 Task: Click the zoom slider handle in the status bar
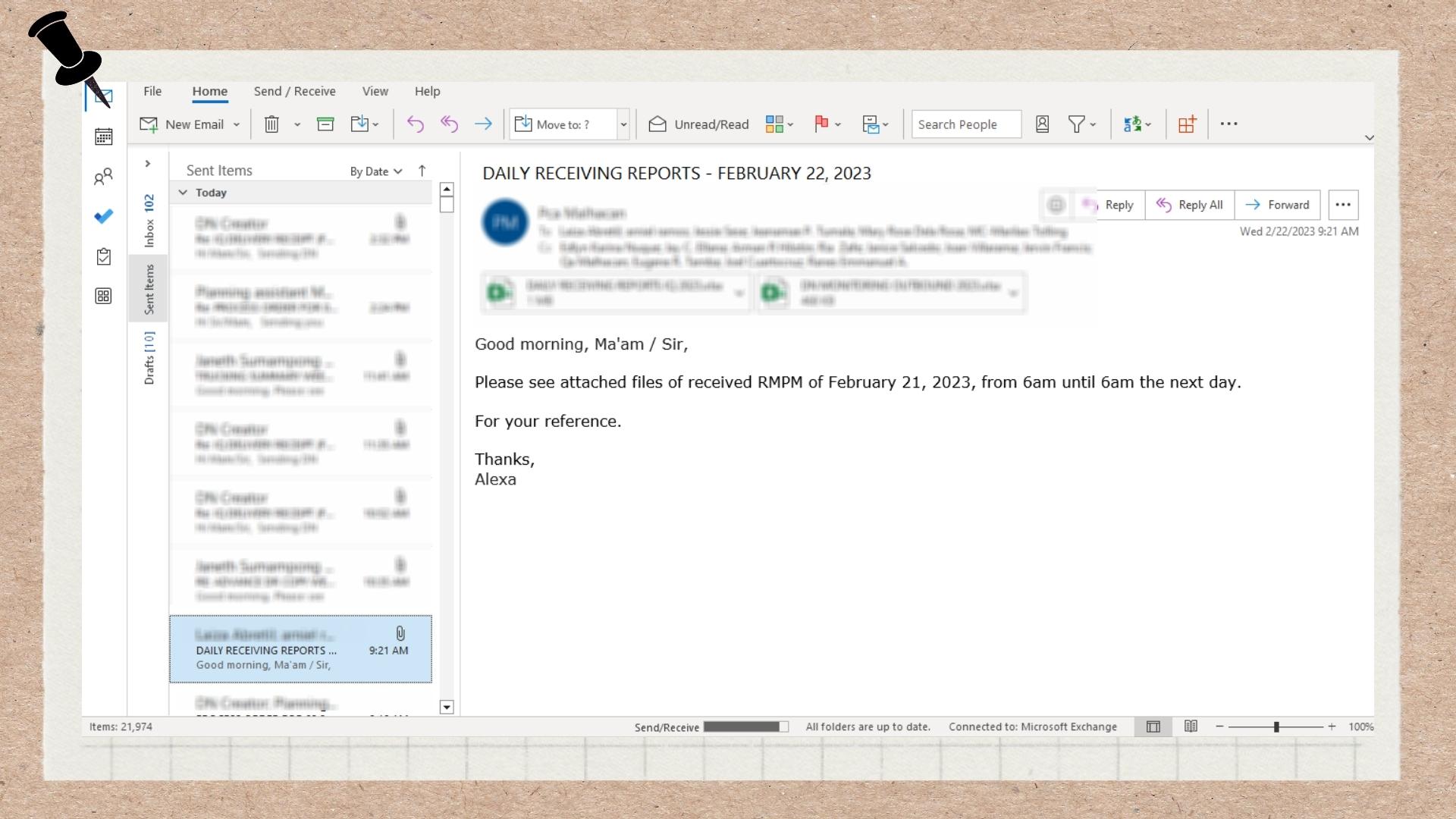1276,726
